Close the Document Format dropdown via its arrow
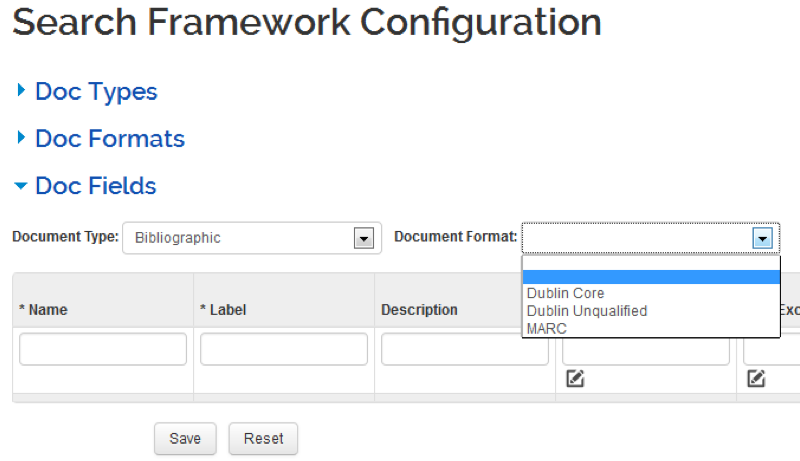Image resolution: width=800 pixels, height=461 pixels. (x=762, y=238)
